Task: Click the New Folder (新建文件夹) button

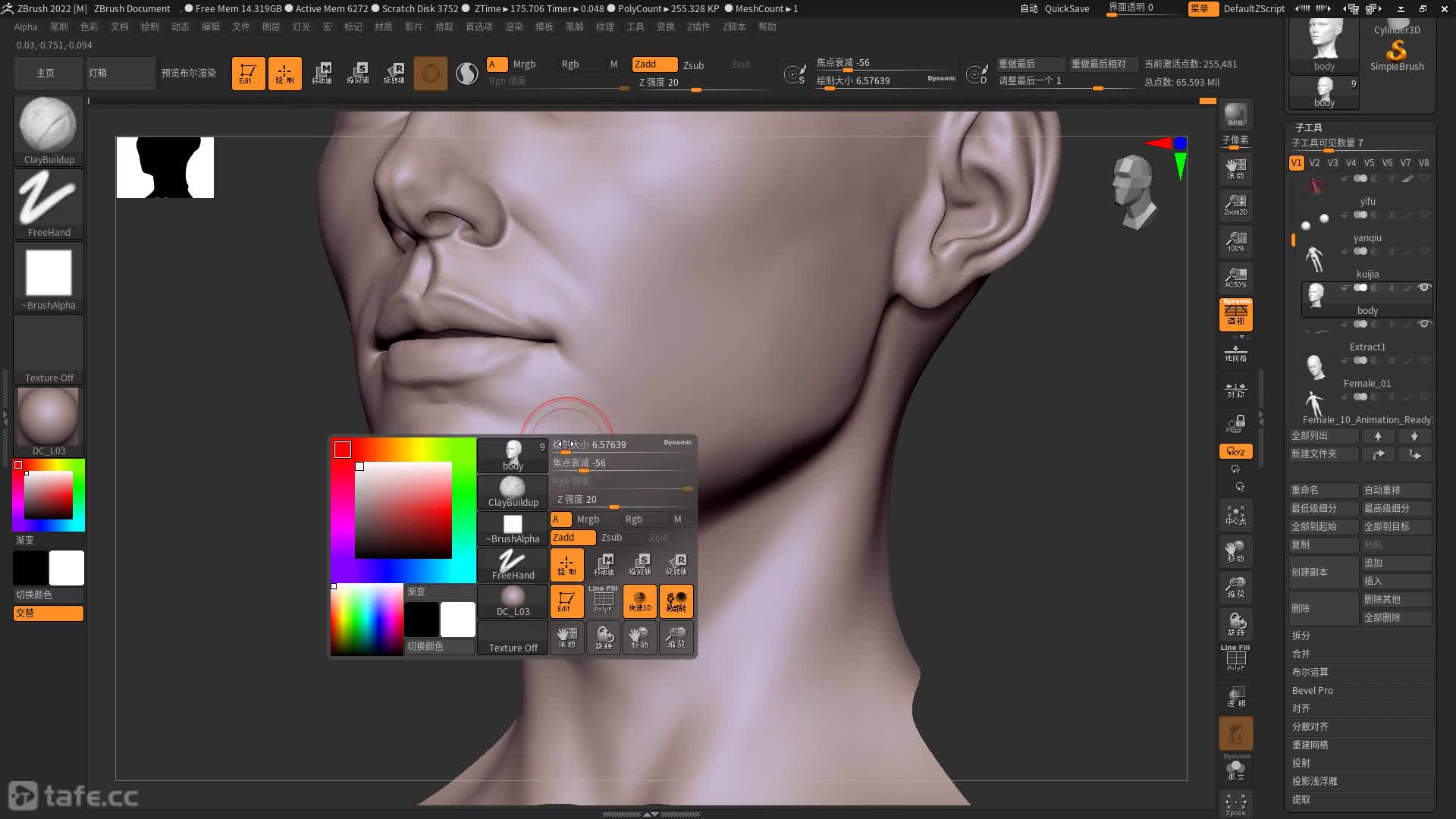Action: click(x=1323, y=454)
